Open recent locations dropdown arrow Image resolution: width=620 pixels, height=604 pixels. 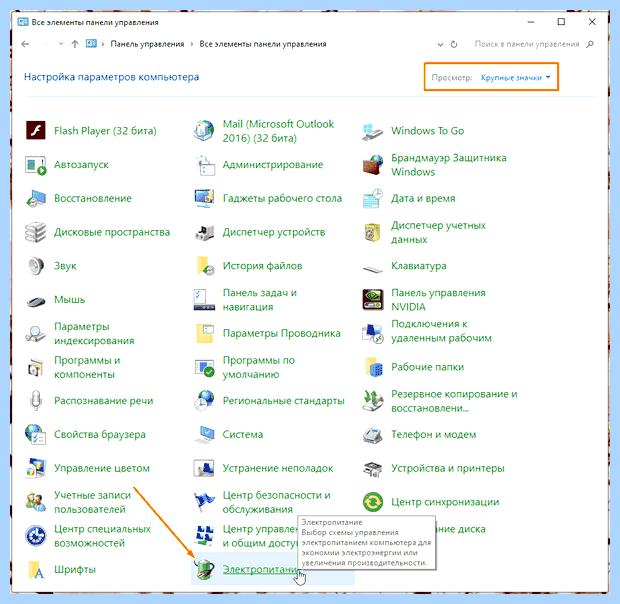(60, 44)
